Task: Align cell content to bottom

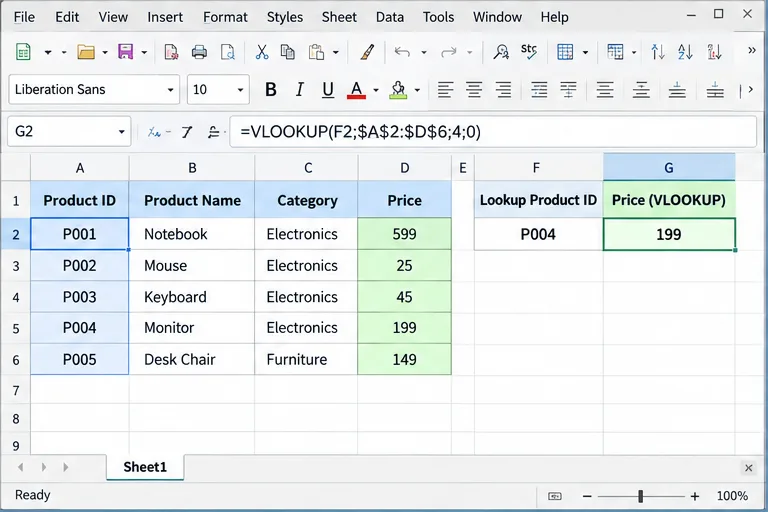Action: point(715,90)
